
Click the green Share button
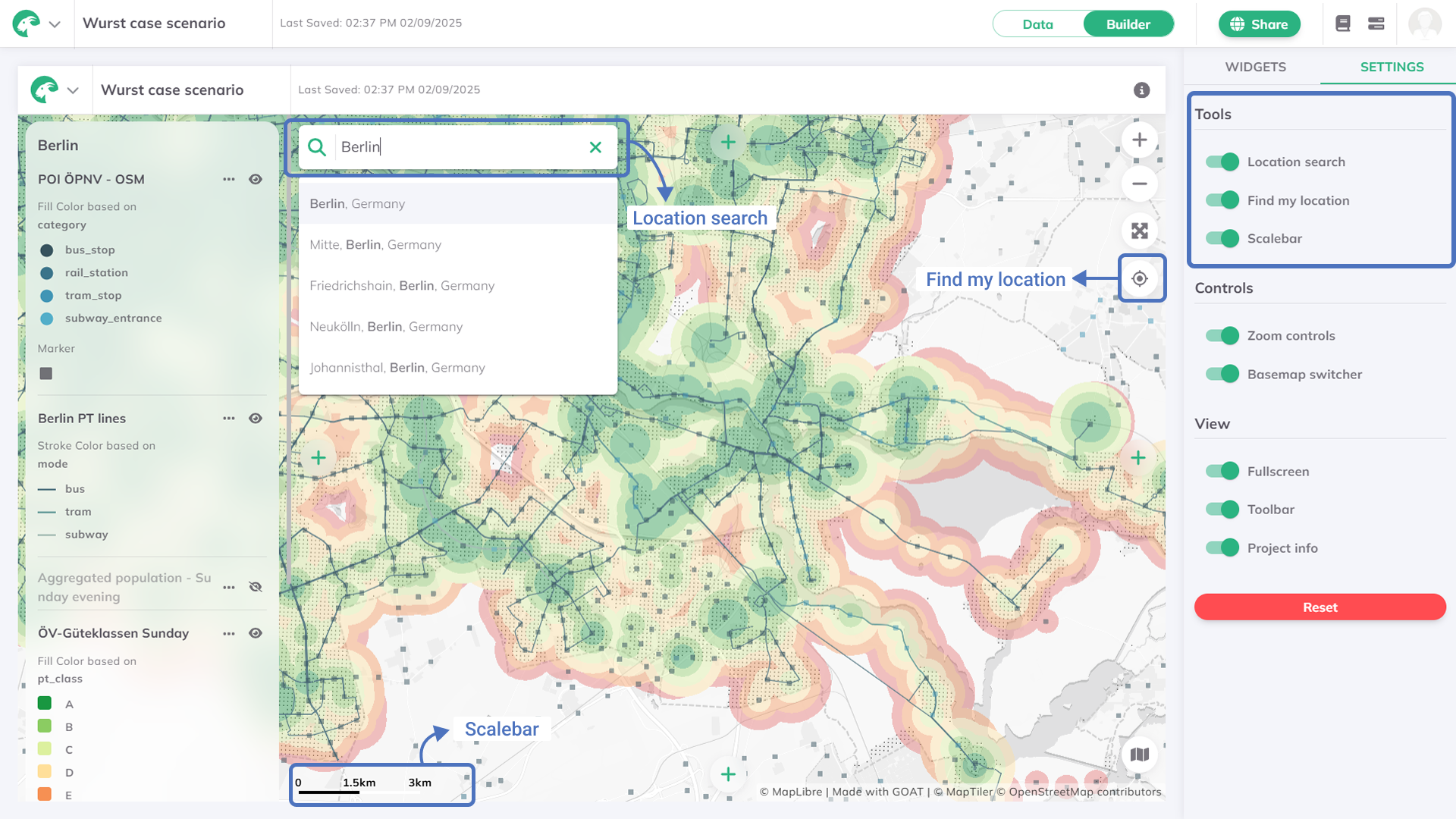point(1259,24)
